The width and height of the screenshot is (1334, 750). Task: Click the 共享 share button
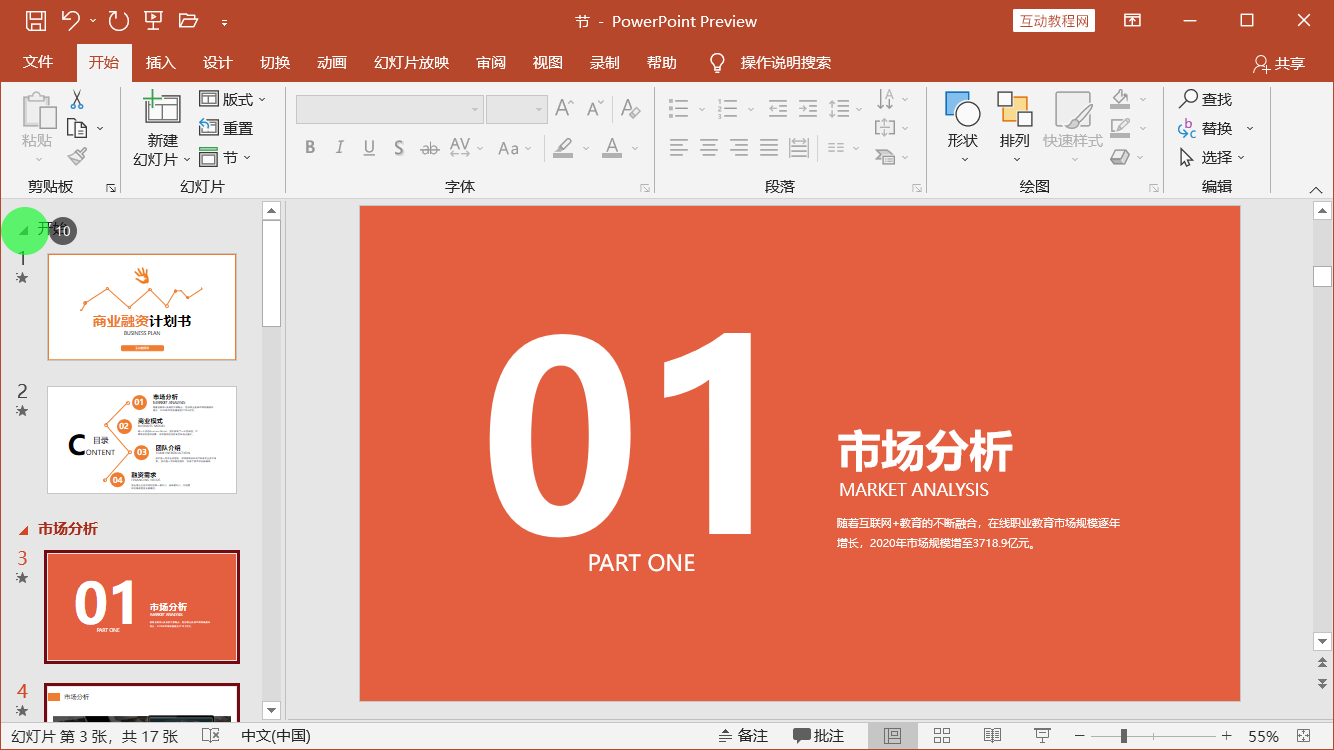click(x=1280, y=63)
